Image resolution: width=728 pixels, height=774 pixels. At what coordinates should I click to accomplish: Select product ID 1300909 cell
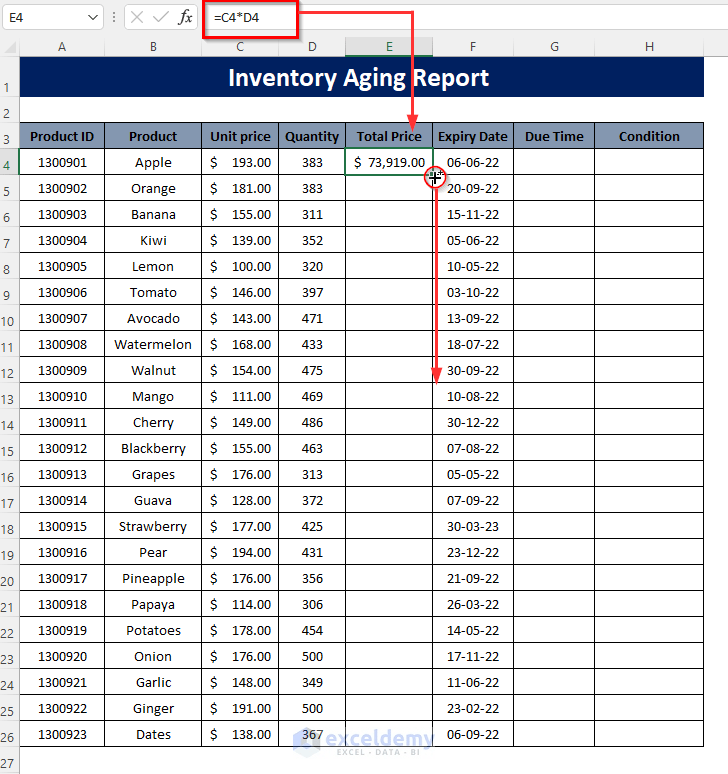(62, 370)
